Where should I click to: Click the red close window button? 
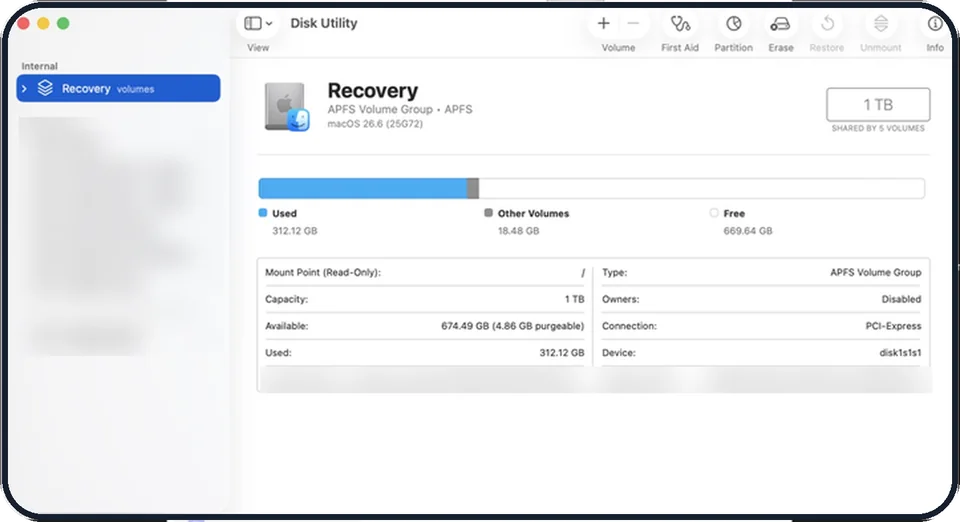point(24,23)
